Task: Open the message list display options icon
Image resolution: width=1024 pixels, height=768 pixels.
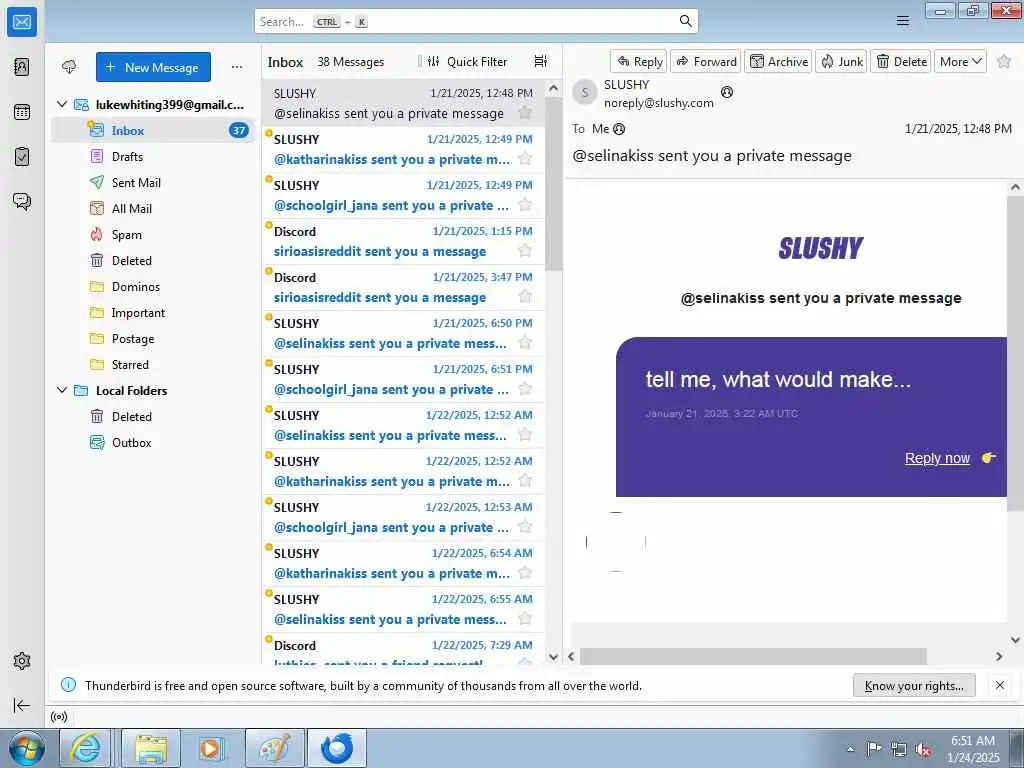Action: (x=541, y=61)
